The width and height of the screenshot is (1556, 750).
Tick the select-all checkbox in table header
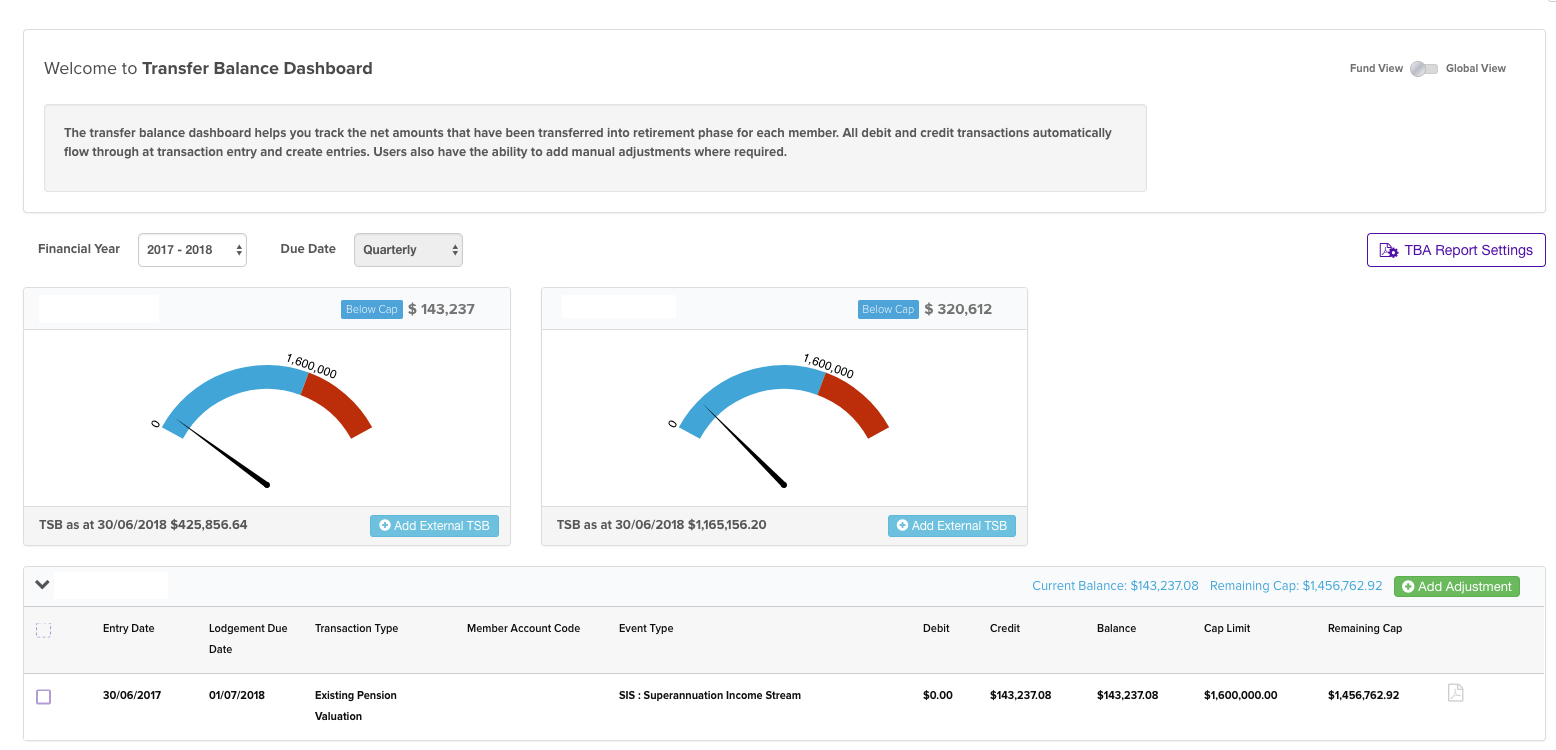click(x=43, y=630)
